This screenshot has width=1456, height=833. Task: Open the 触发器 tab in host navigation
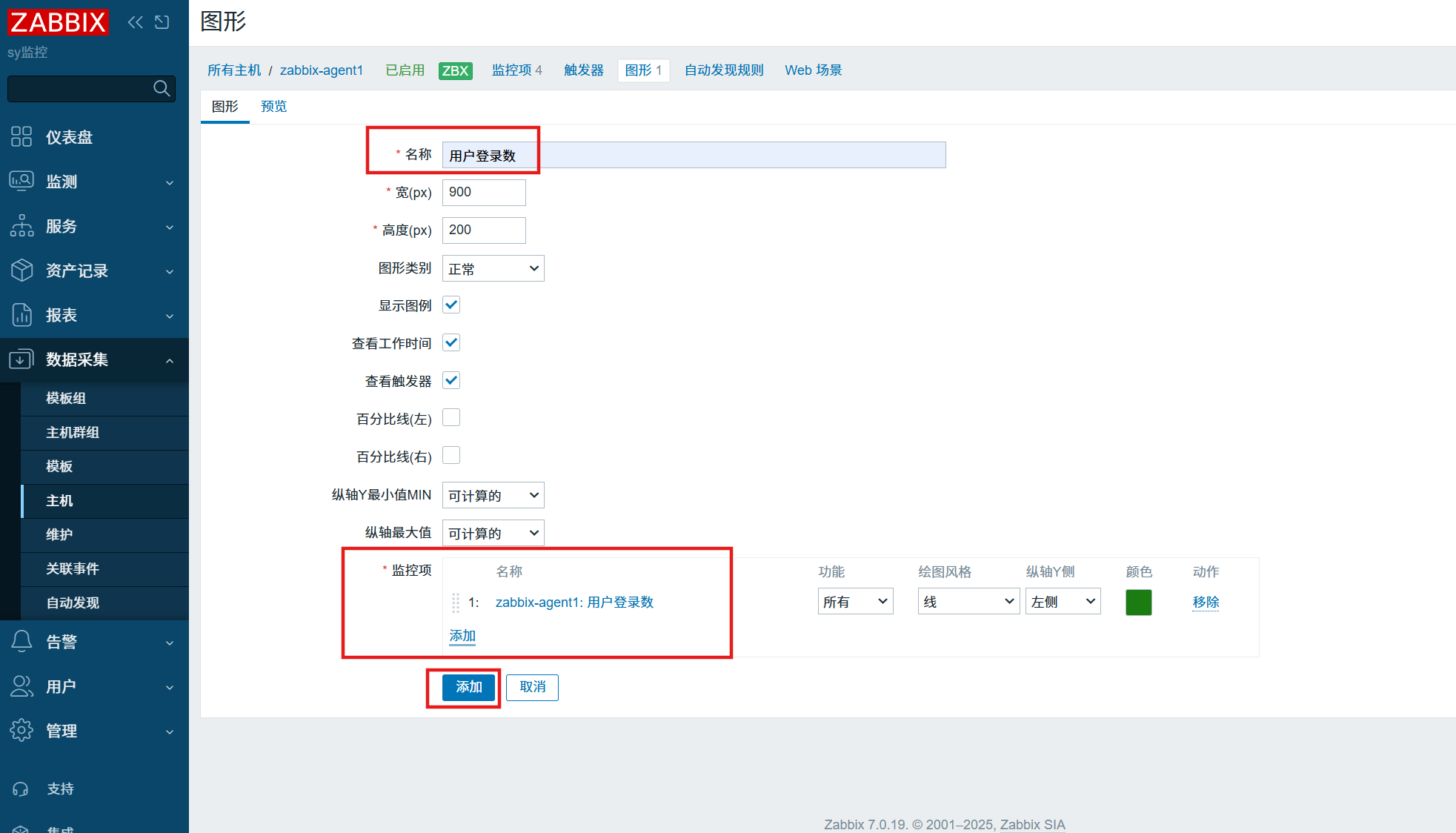click(583, 70)
